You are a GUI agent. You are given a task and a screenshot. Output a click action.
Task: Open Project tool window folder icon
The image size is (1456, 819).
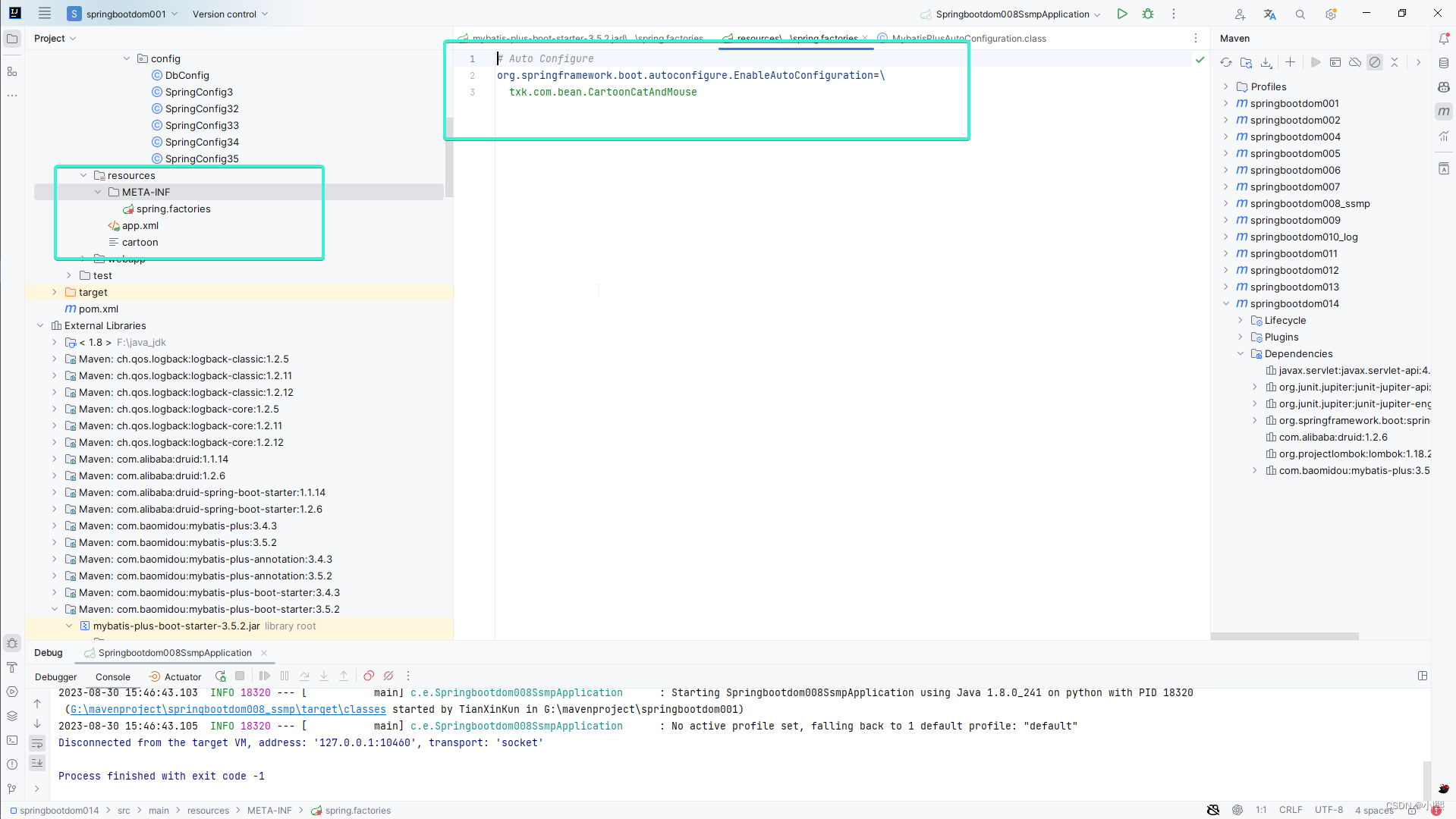point(12,39)
